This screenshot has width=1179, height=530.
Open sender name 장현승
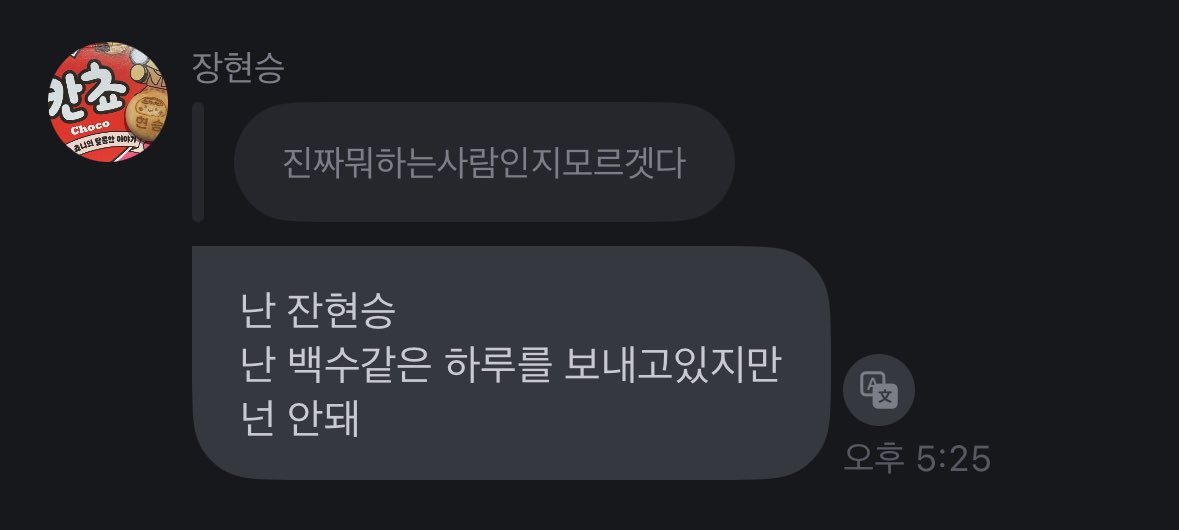[238, 68]
